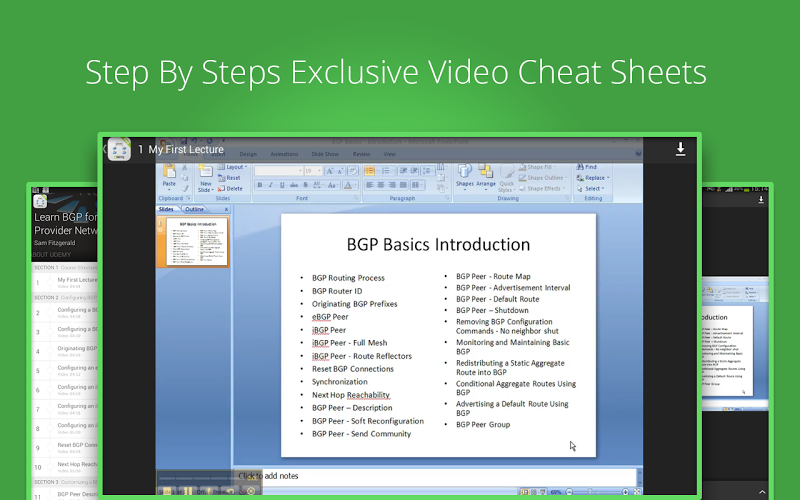
Task: Click the Decrease List Level icon
Action: (403, 171)
